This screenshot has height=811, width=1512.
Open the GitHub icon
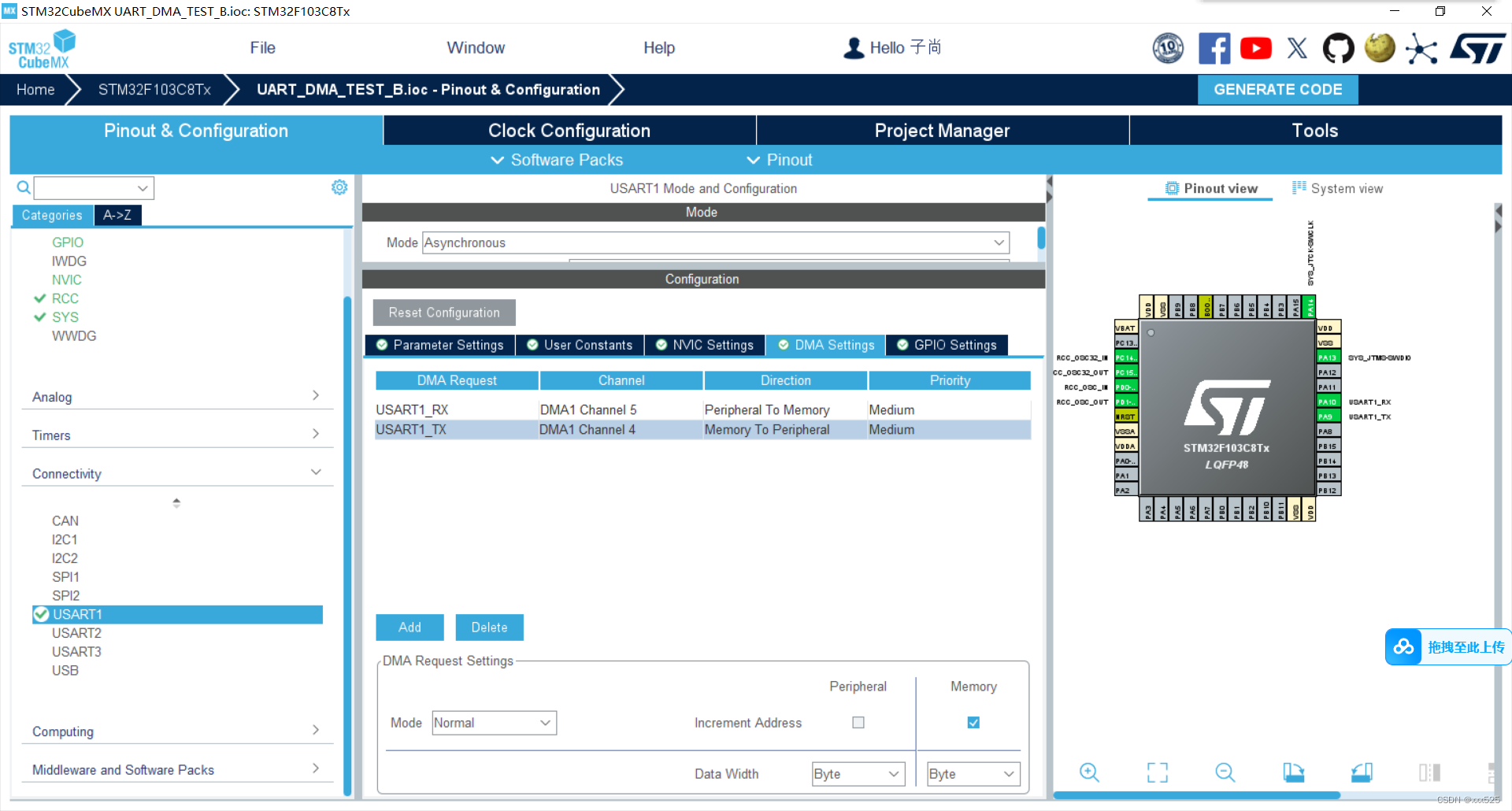(x=1338, y=49)
